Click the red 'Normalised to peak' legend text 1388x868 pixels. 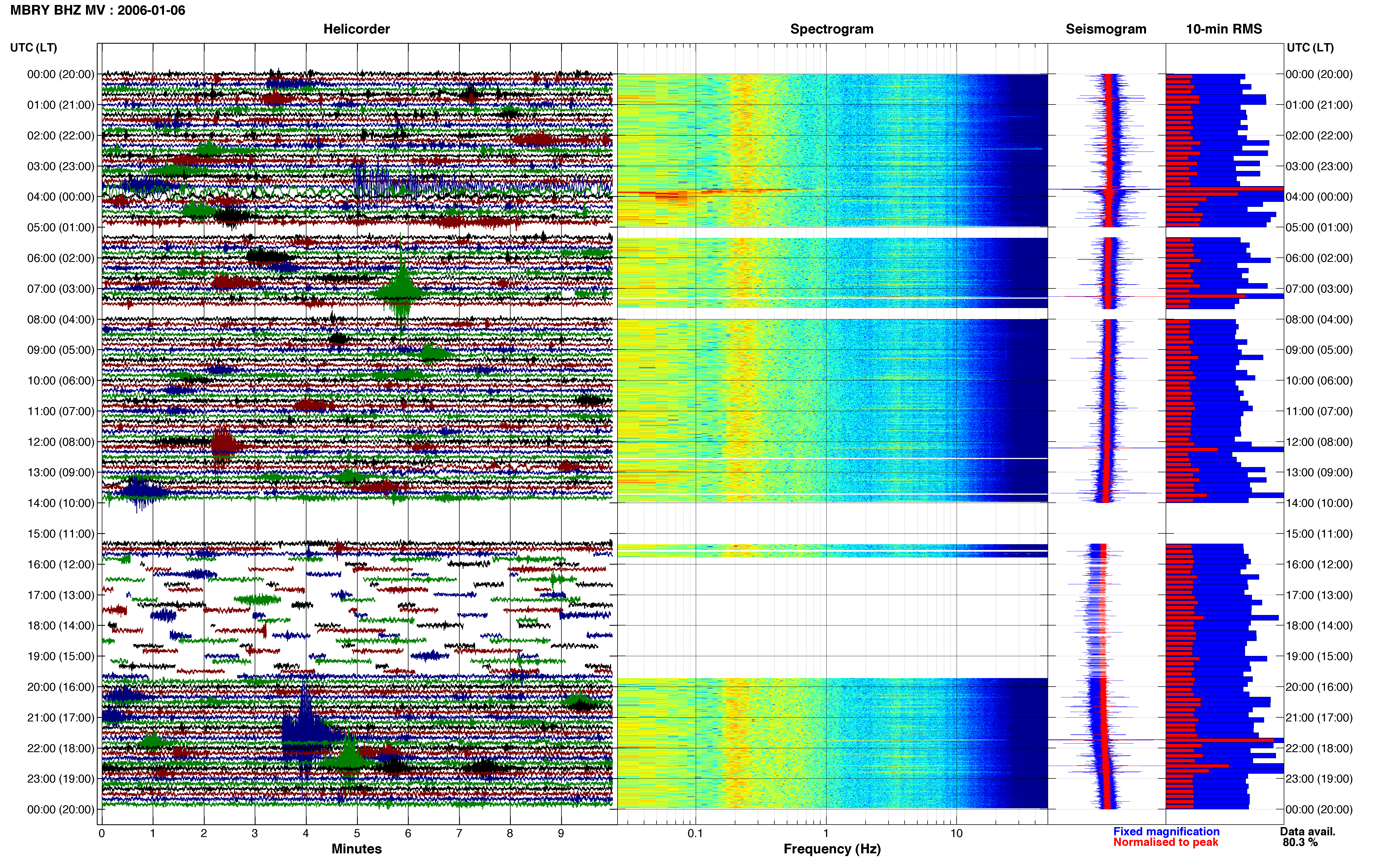click(x=1165, y=842)
